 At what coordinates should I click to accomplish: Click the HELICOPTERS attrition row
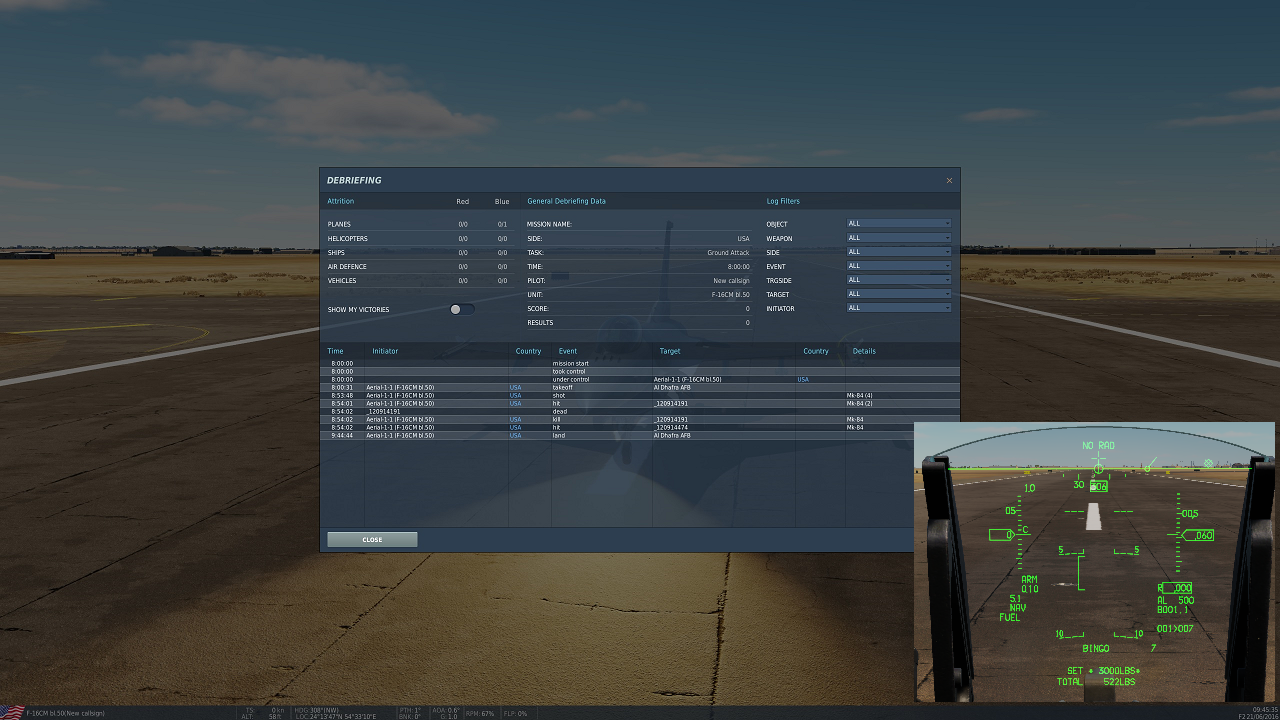click(x=418, y=238)
